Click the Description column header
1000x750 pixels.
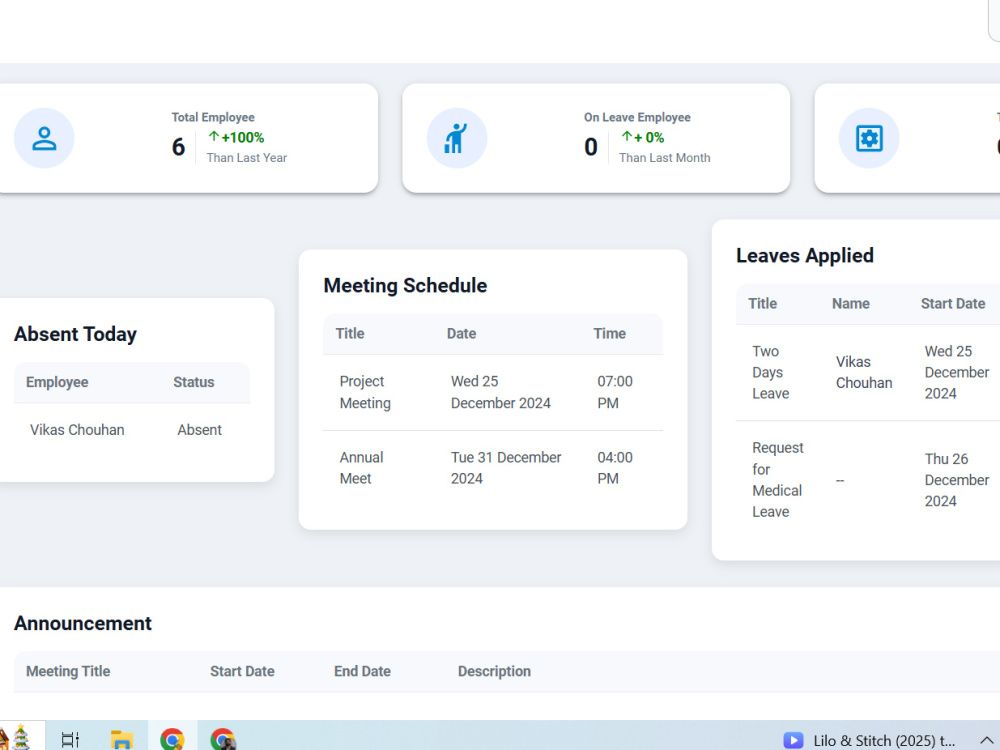click(494, 672)
